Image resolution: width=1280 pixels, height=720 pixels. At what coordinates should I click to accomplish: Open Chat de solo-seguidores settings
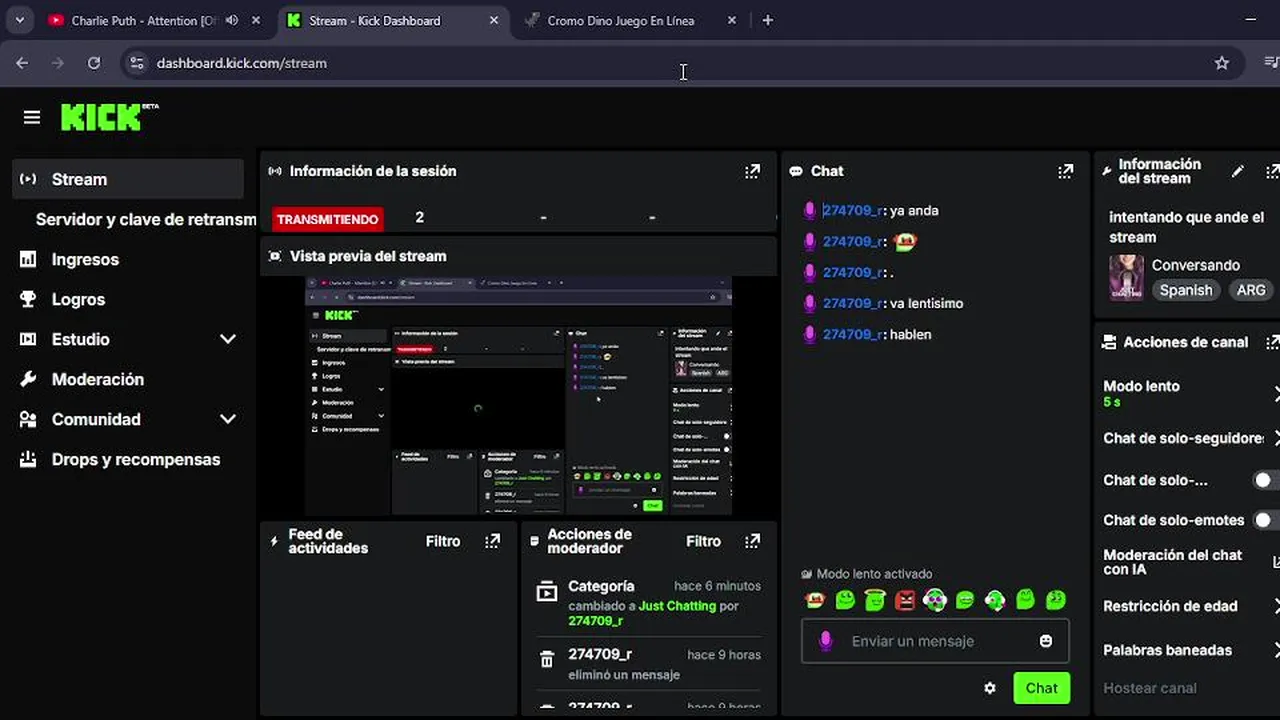1190,438
